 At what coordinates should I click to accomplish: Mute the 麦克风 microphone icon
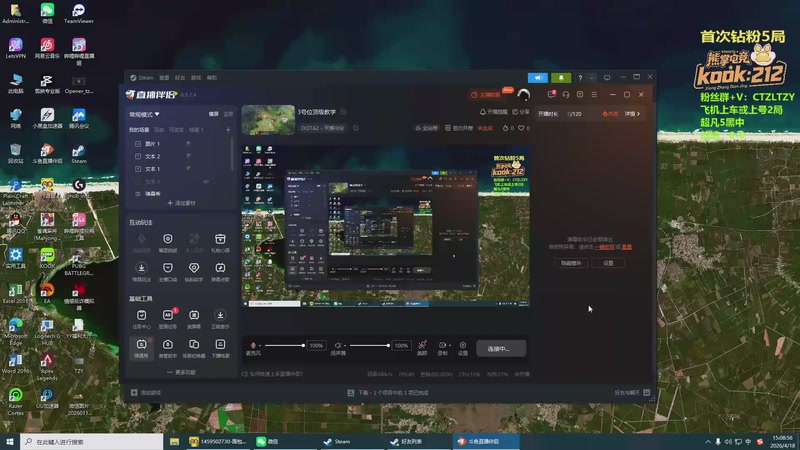click(253, 345)
